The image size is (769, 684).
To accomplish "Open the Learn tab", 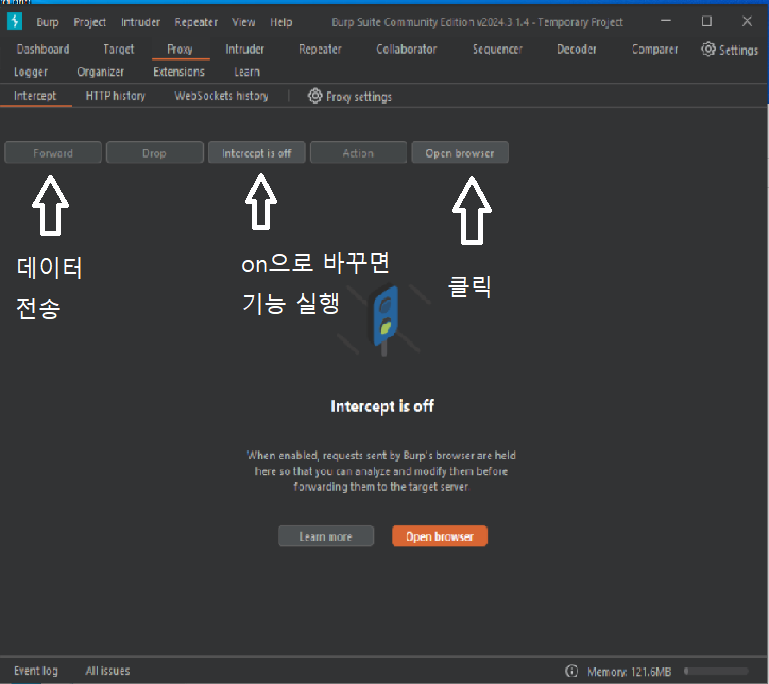I will pos(247,72).
